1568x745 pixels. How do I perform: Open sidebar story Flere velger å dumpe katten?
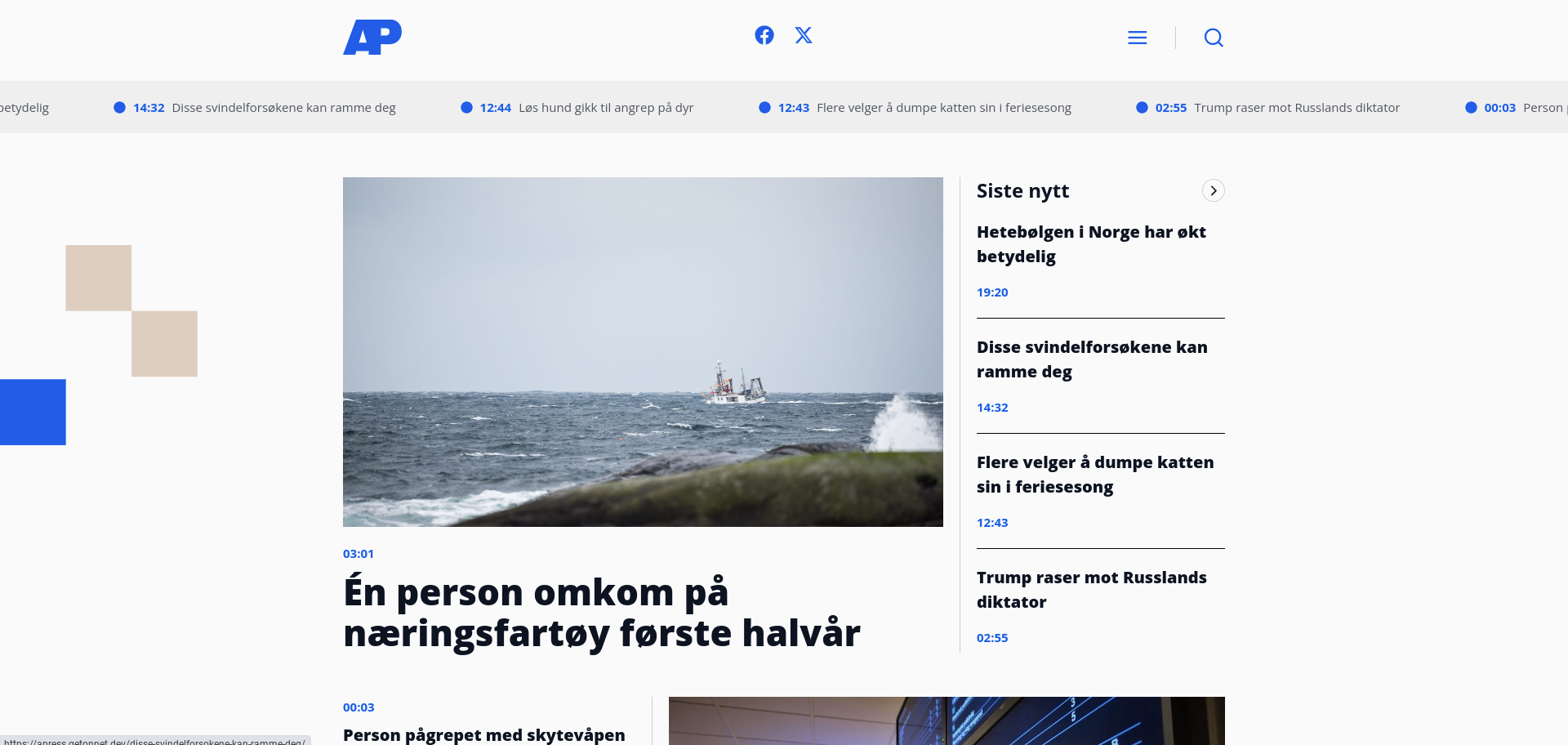(x=1094, y=475)
